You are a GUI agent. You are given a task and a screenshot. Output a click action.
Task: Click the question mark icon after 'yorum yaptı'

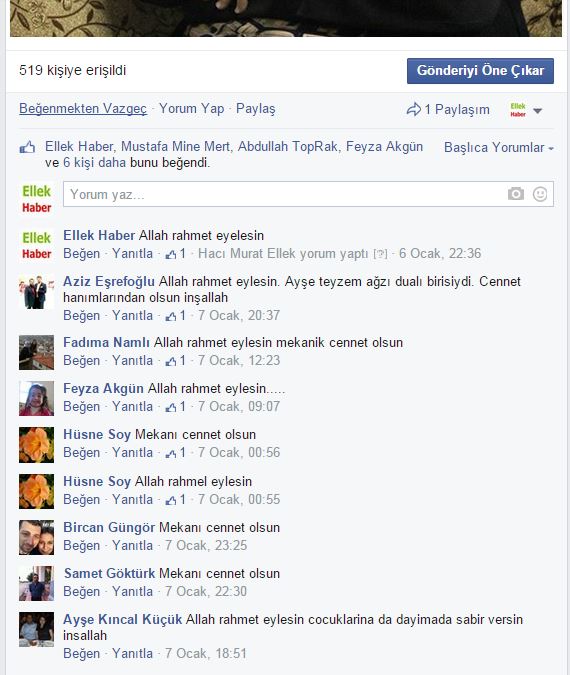click(x=380, y=254)
